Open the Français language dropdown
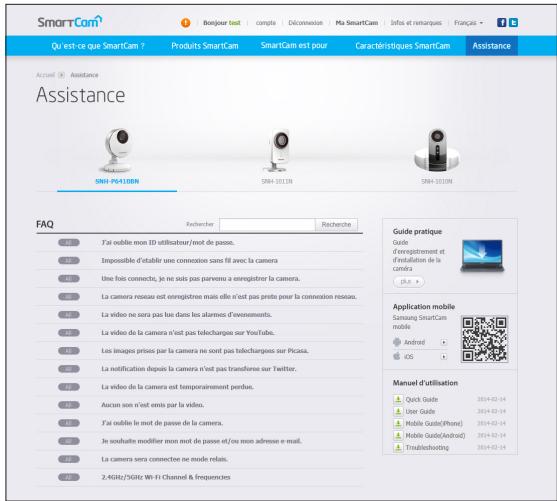Screen dimensions: 557x501 tap(469, 23)
